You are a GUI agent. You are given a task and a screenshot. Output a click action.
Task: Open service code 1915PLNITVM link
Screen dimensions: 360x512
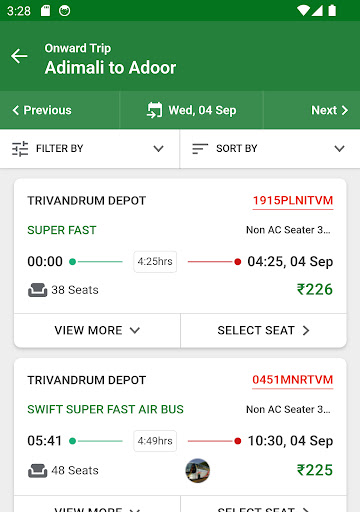293,200
